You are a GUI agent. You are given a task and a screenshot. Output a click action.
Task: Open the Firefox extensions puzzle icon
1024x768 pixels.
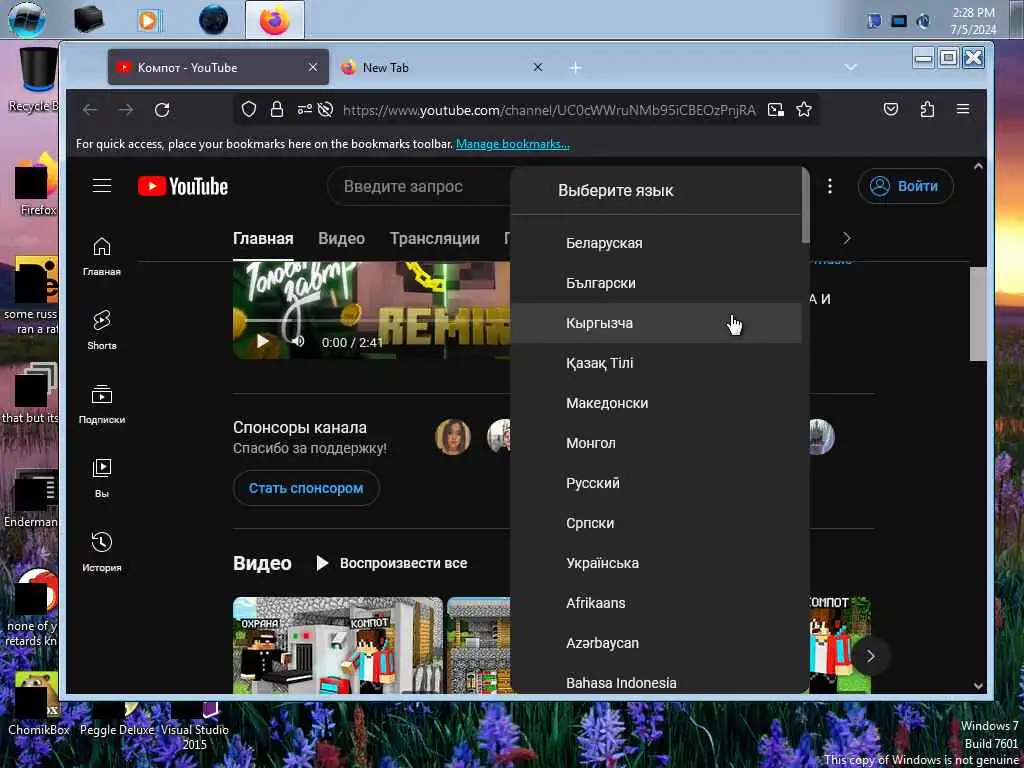pos(927,110)
